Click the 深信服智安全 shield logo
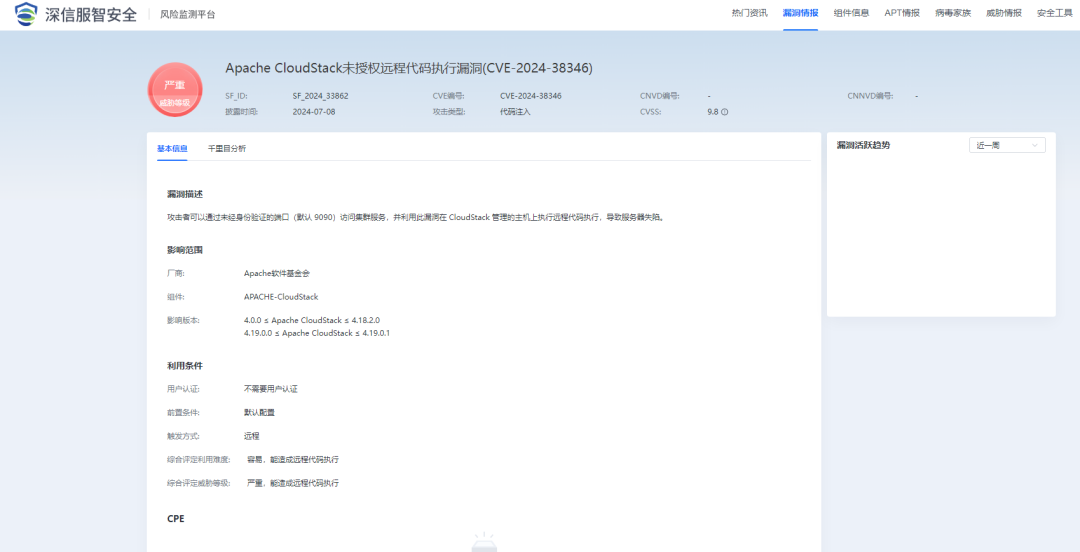Viewport: 1080px width, 552px height. [x=26, y=14]
